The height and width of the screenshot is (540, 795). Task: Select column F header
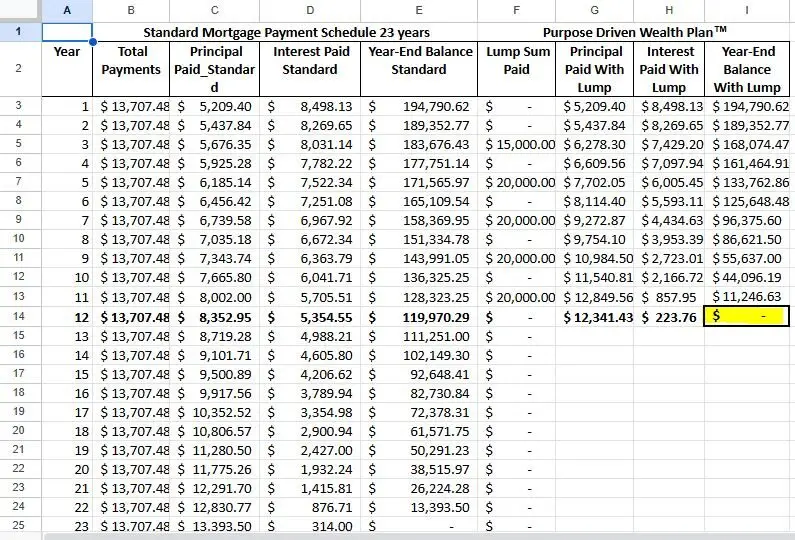click(x=516, y=10)
